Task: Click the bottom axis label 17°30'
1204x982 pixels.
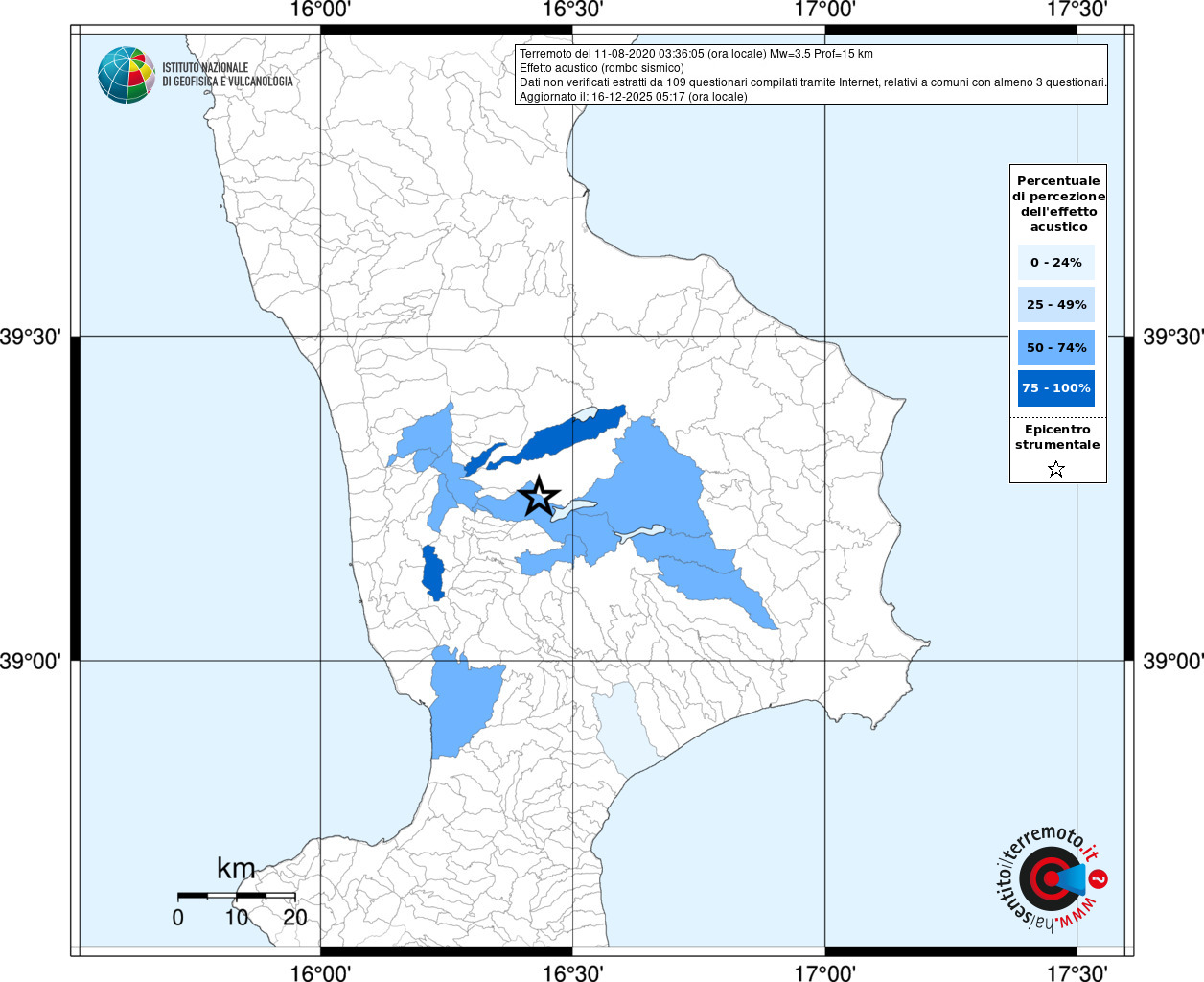Action: (1077, 972)
